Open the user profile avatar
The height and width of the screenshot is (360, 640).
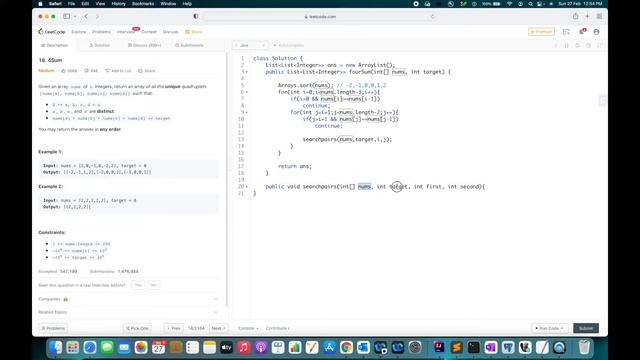596,31
